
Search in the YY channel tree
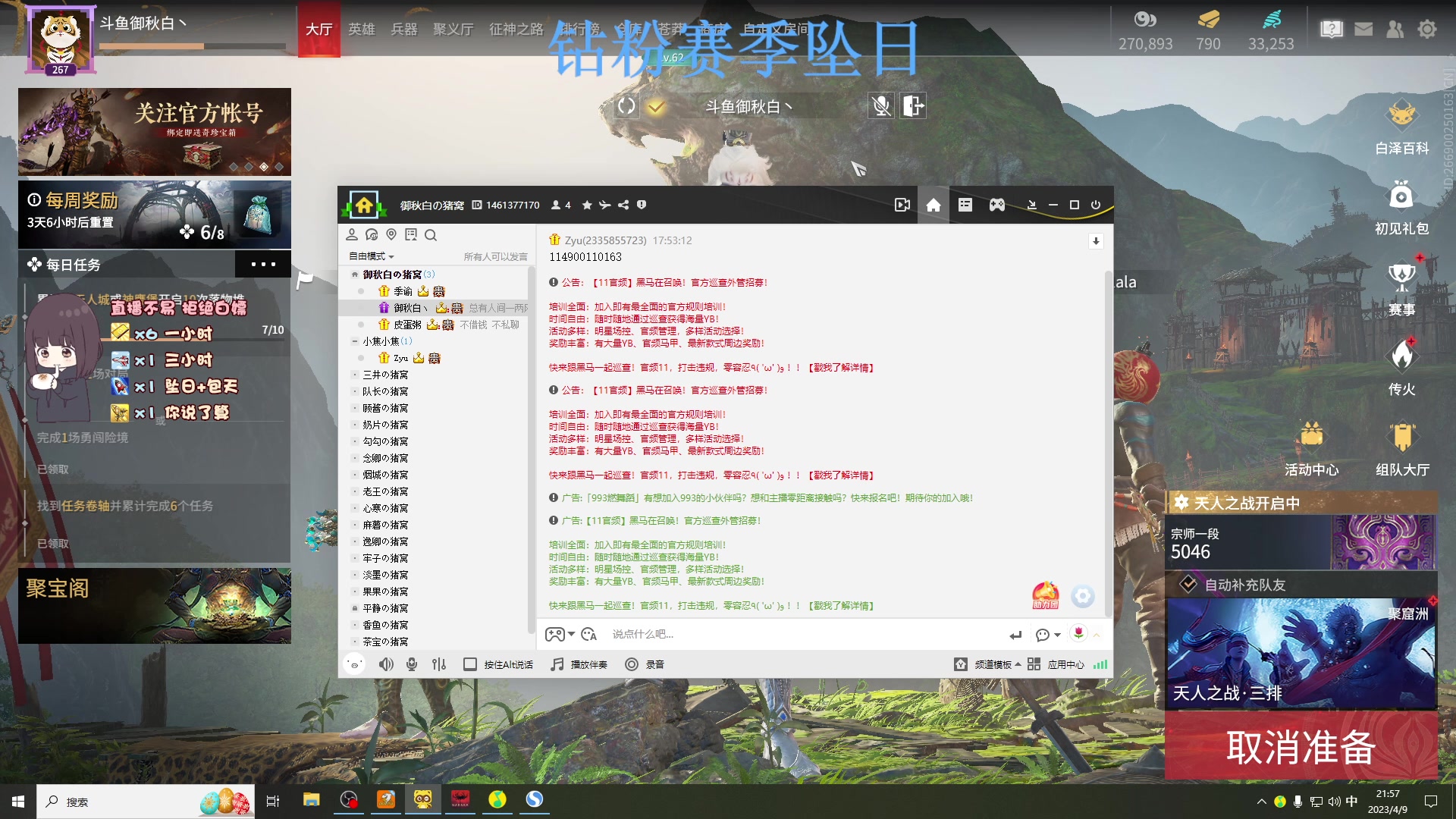tap(431, 235)
